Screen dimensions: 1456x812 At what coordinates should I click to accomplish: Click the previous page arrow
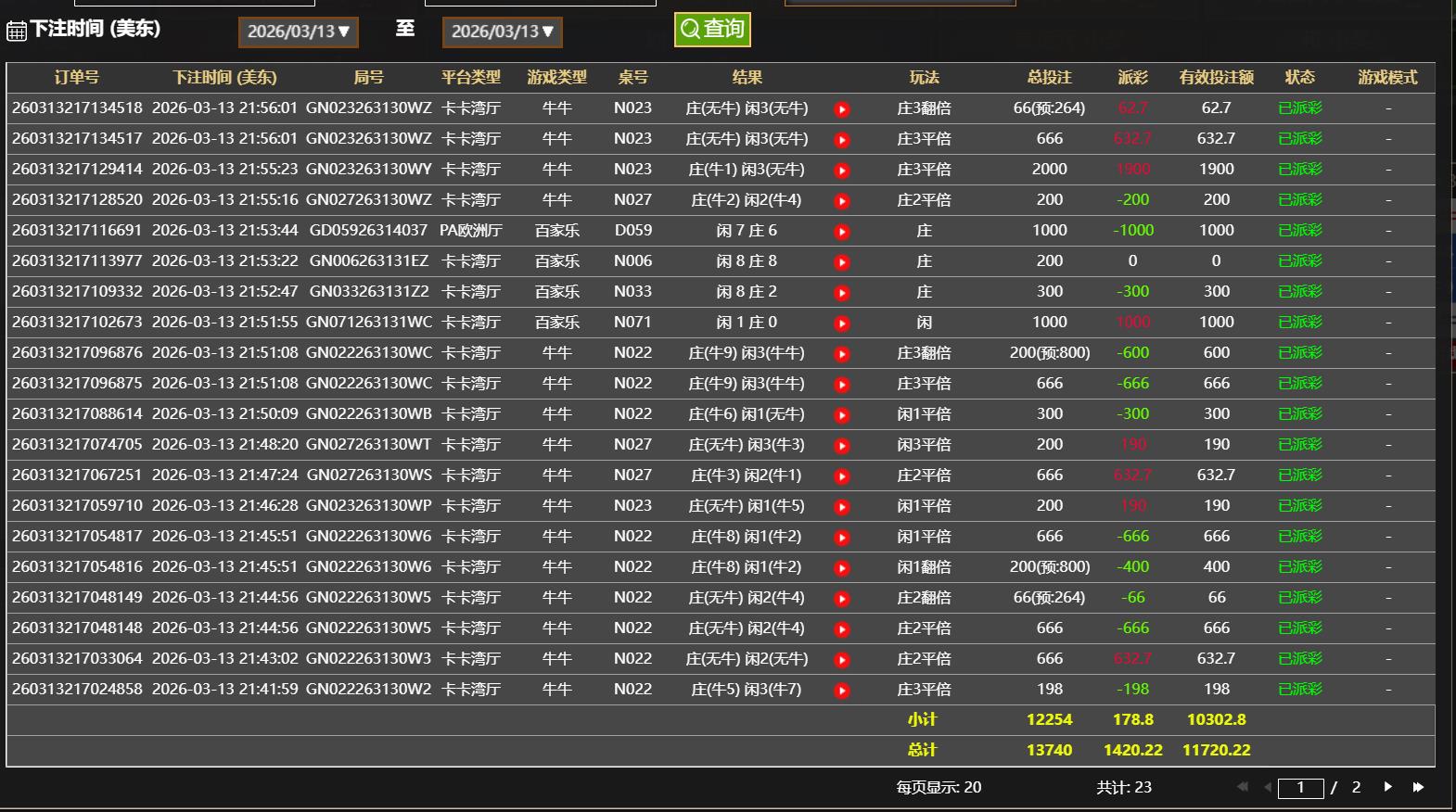pos(1268,787)
